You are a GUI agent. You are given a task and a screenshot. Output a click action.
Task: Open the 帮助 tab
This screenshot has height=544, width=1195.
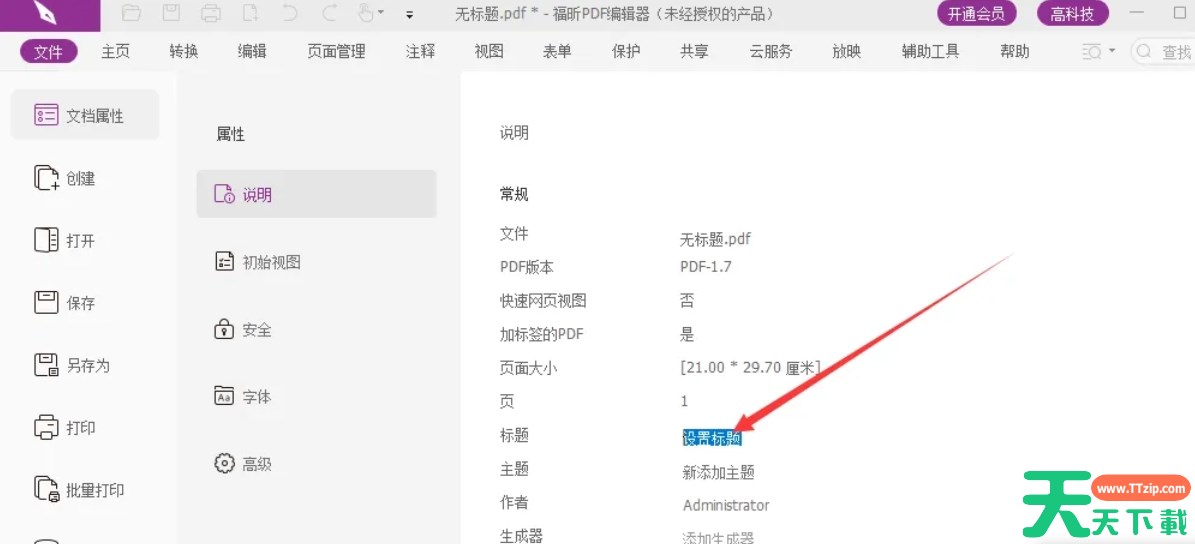pyautogui.click(x=1014, y=52)
